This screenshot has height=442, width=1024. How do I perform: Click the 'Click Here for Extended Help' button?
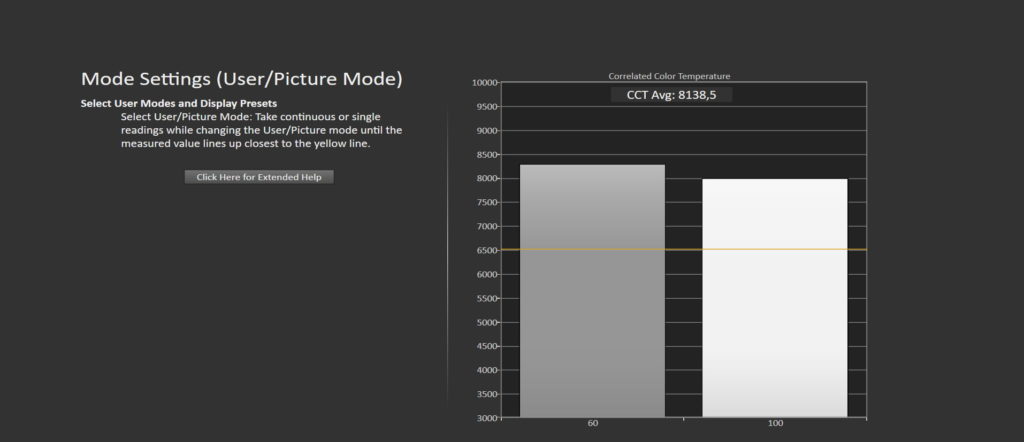point(258,177)
